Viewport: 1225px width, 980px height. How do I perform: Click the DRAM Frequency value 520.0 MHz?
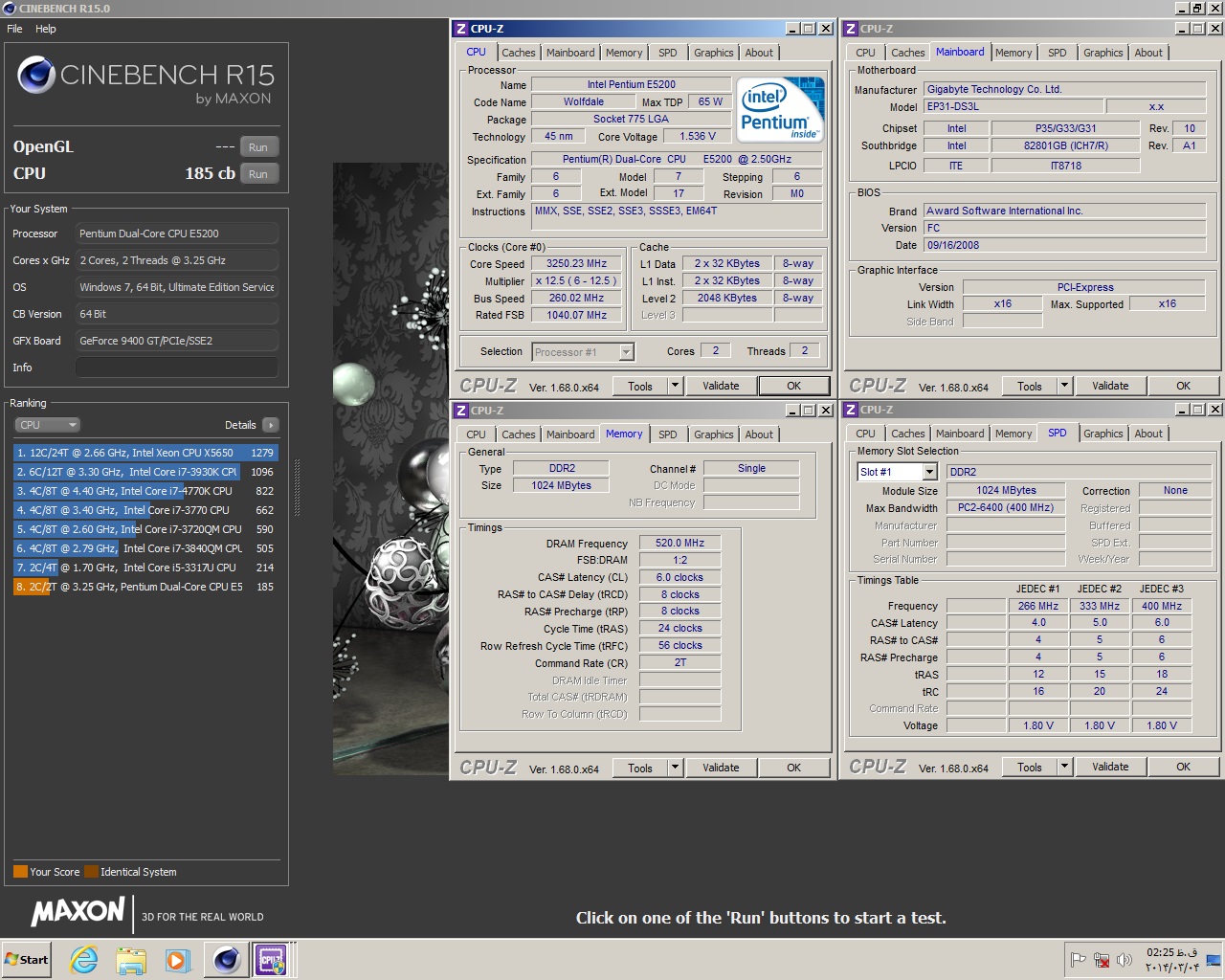point(679,543)
